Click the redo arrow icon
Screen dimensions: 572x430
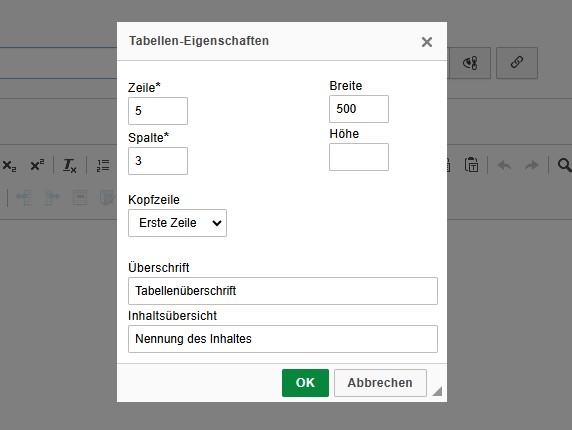click(532, 166)
